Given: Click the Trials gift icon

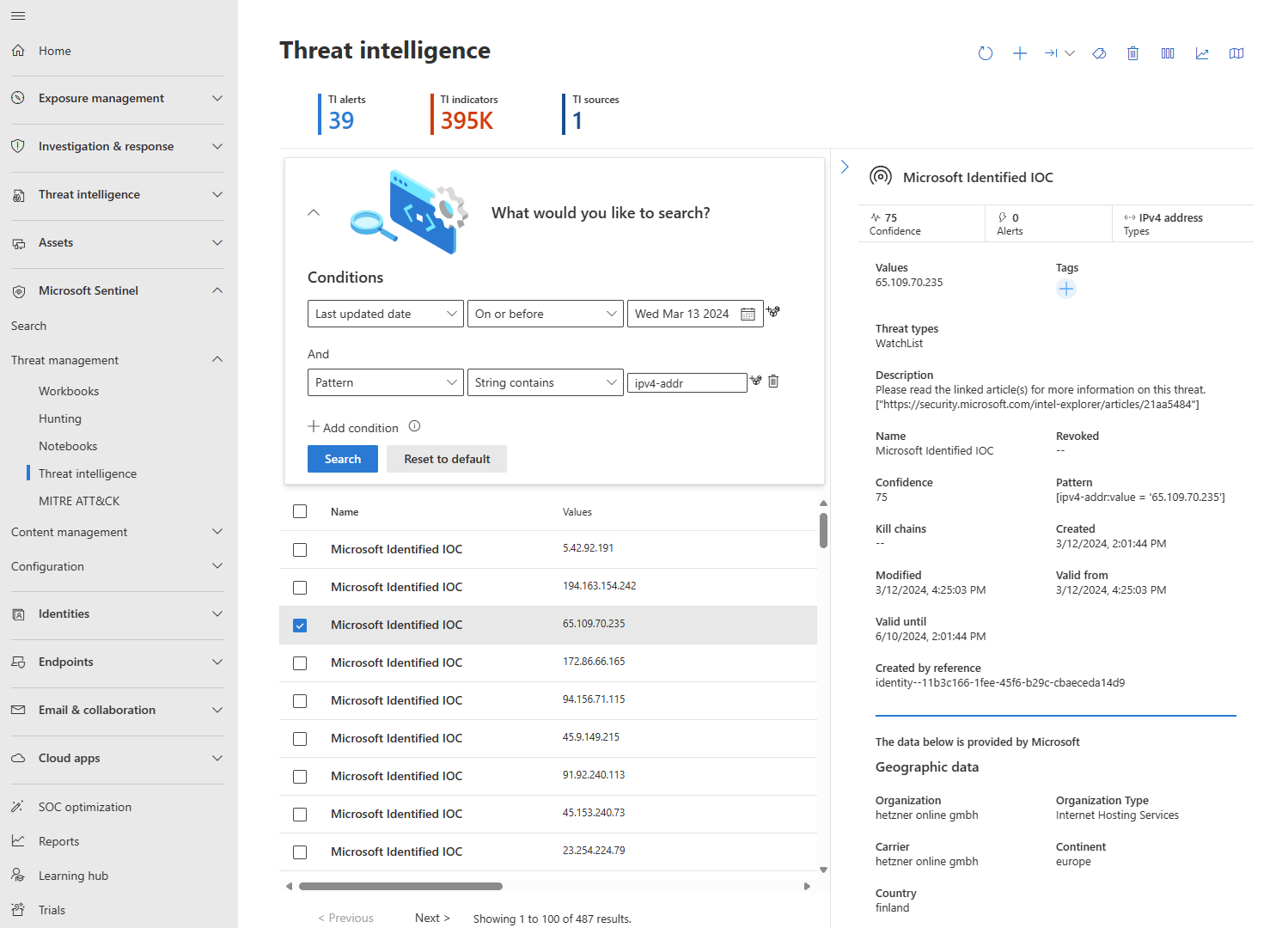Looking at the screenshot, I should (x=18, y=910).
